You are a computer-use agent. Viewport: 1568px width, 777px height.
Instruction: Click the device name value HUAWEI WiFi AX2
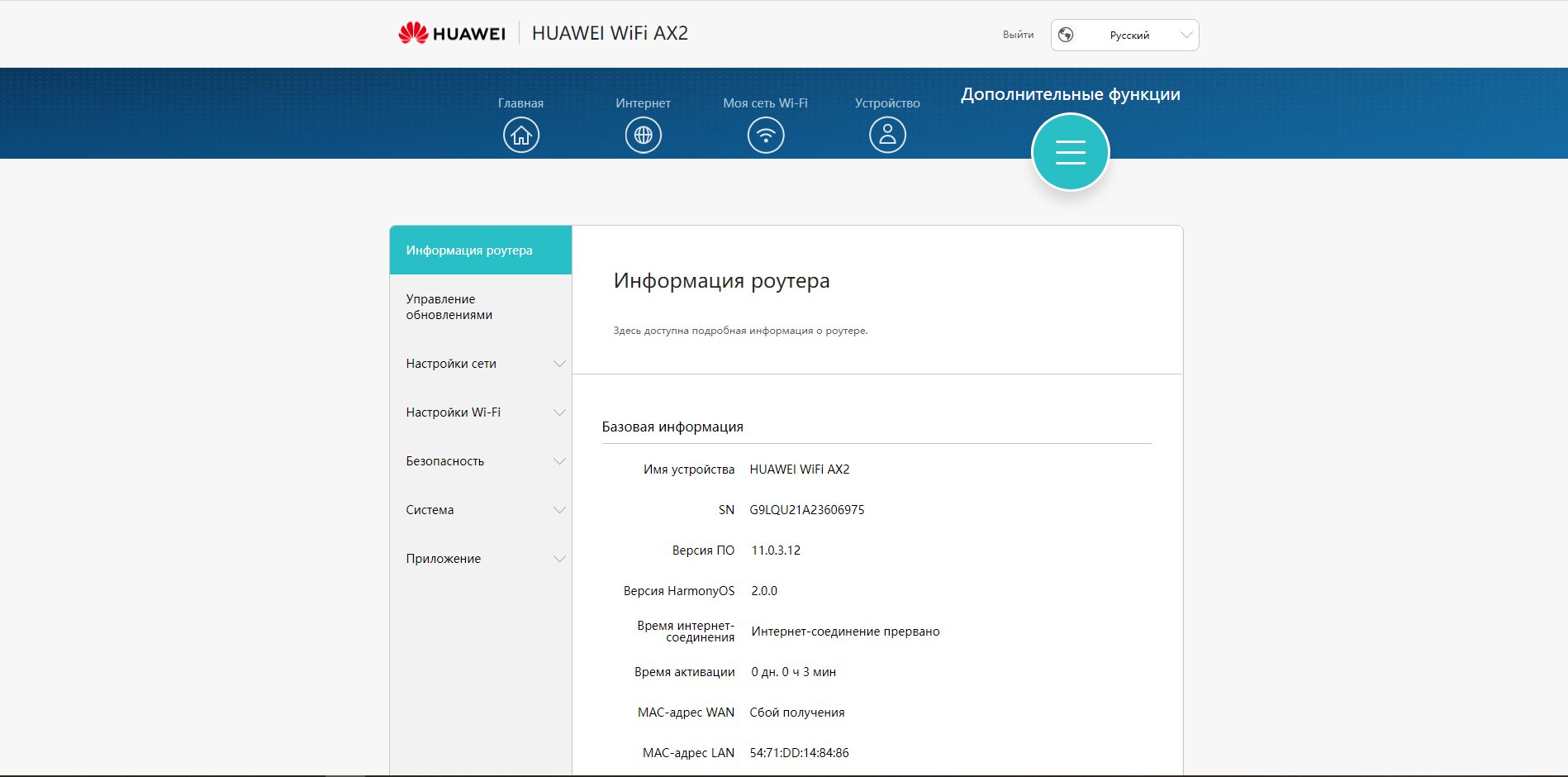pyautogui.click(x=799, y=470)
